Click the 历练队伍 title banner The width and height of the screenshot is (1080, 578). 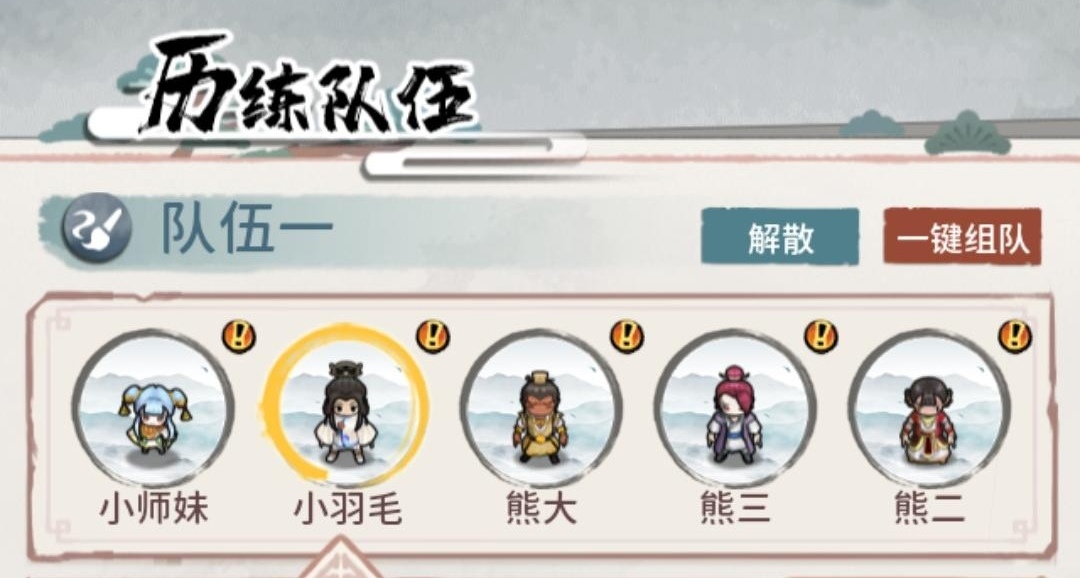tap(307, 85)
